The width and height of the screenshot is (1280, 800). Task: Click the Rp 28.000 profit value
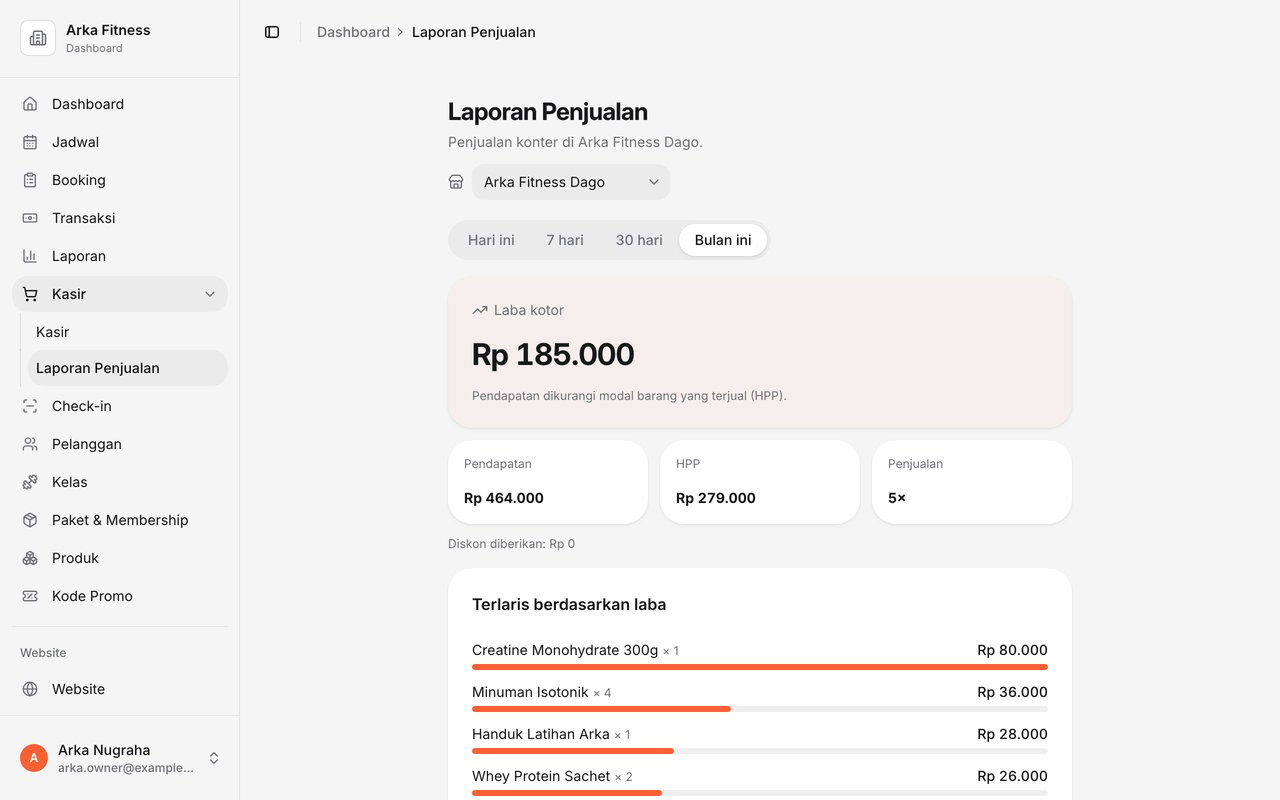(x=1012, y=734)
